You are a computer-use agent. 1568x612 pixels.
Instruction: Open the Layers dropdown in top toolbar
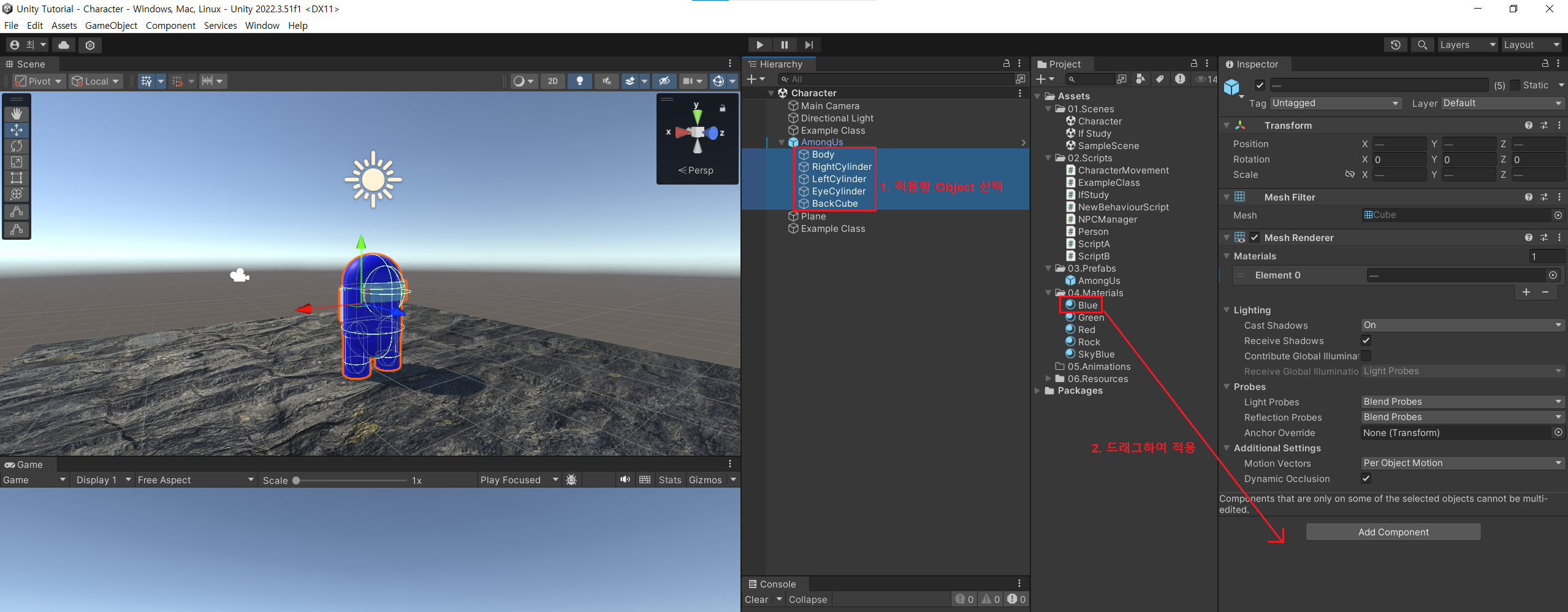point(1467,45)
